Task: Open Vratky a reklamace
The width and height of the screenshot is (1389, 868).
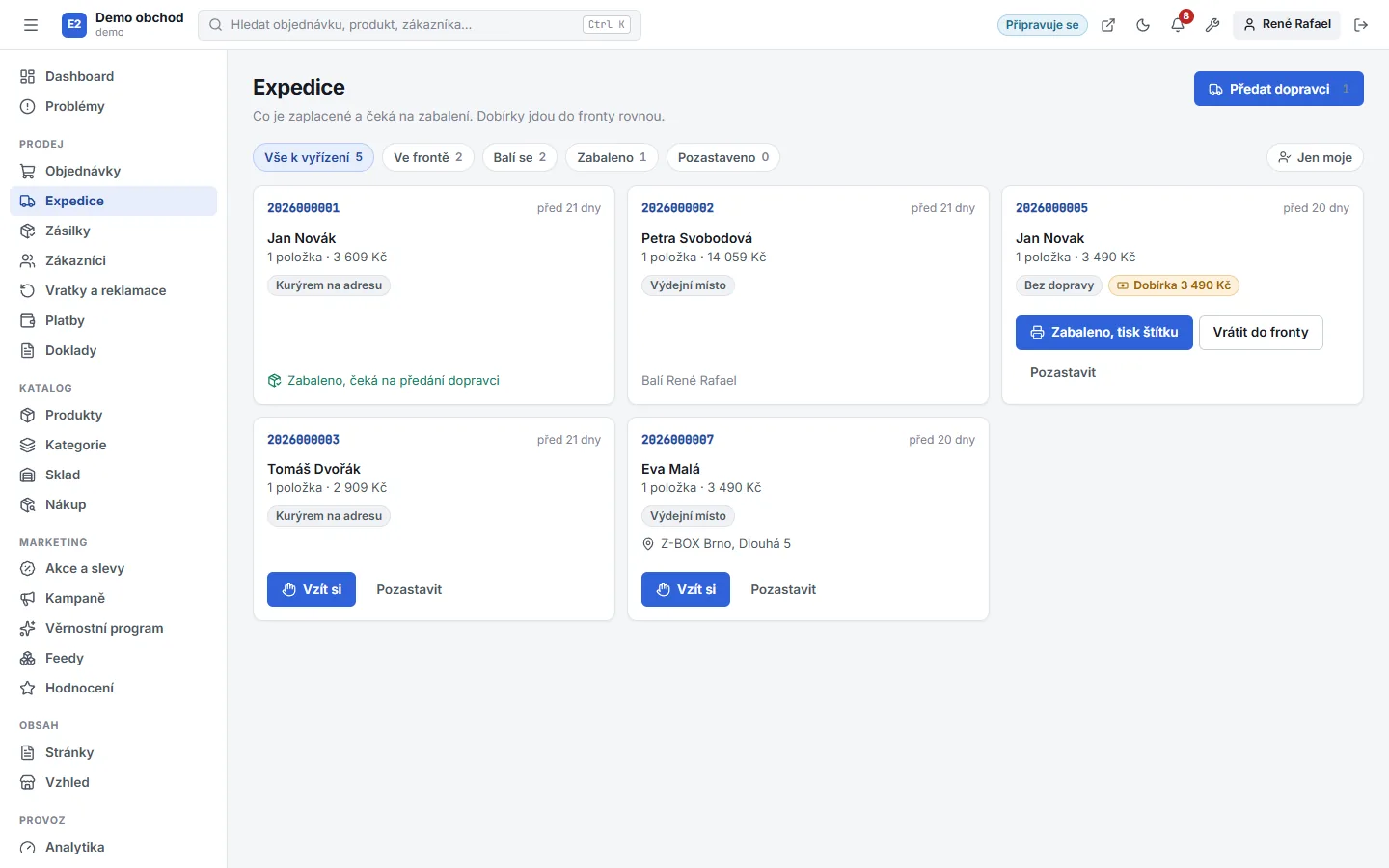Action: [x=113, y=290]
